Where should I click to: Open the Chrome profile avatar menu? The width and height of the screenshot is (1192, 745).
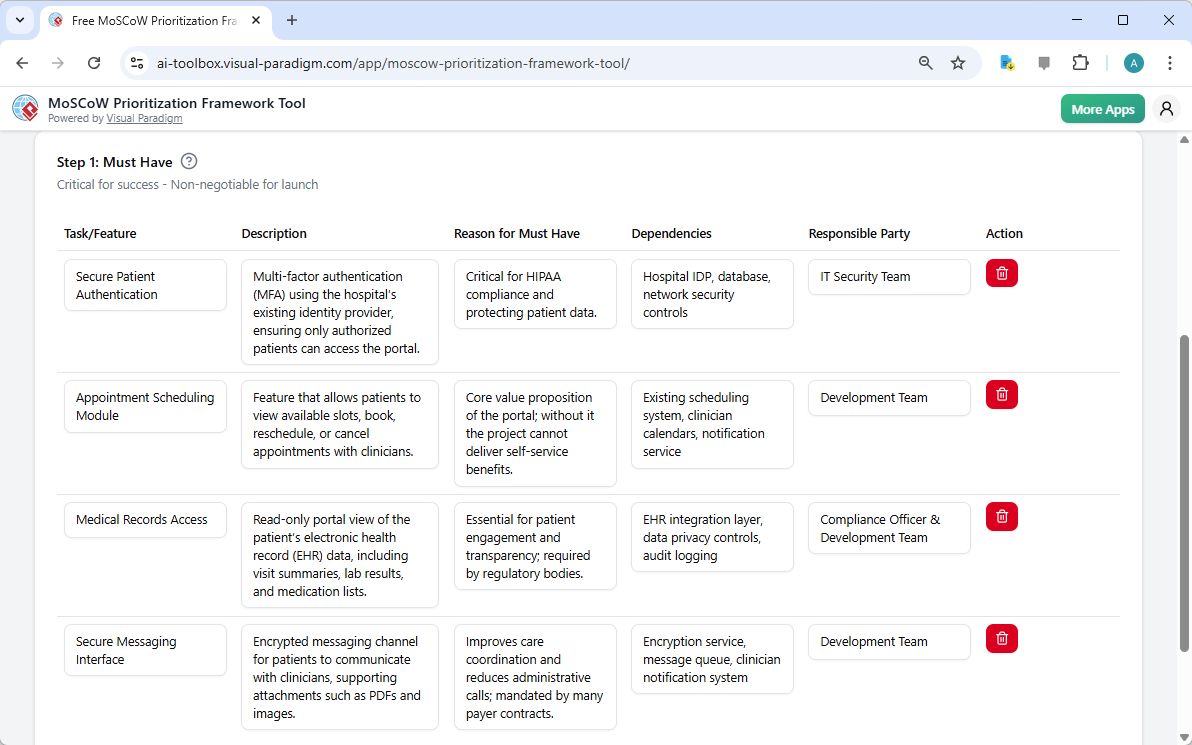pyautogui.click(x=1133, y=62)
